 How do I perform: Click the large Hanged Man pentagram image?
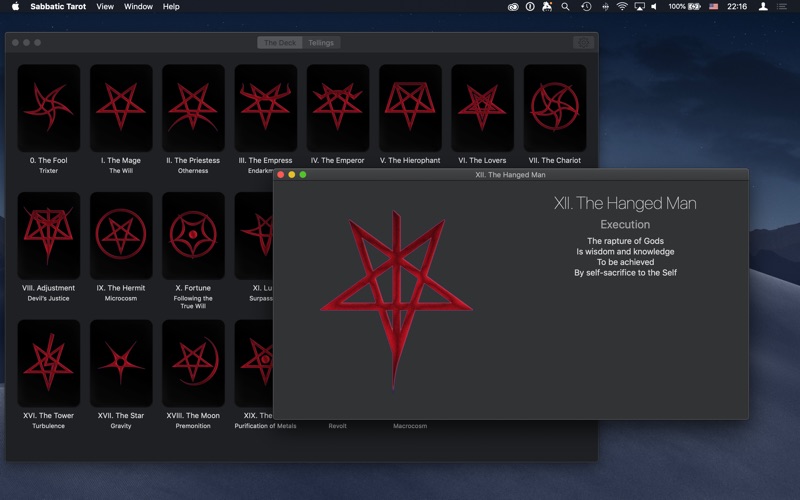pos(396,299)
